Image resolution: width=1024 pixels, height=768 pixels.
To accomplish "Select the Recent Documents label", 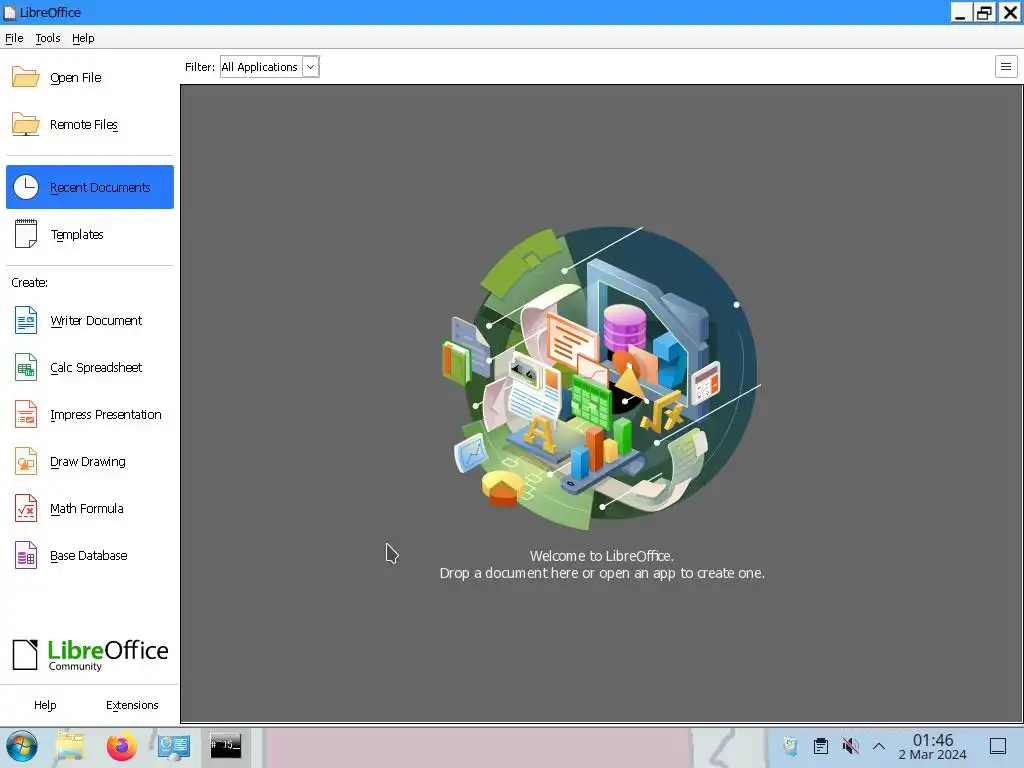I will 100,187.
